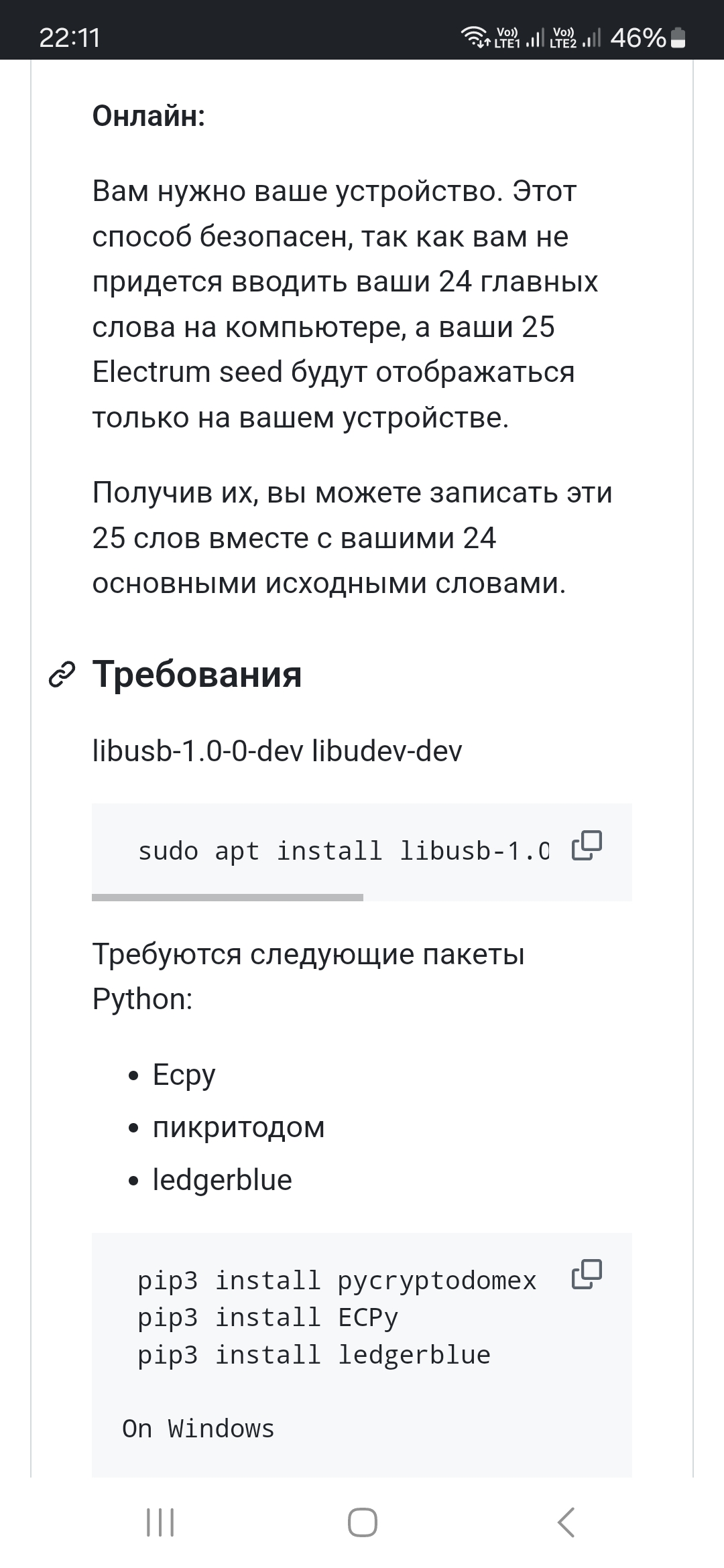
Task: Open recent apps with three-bar icon
Action: click(x=160, y=1522)
